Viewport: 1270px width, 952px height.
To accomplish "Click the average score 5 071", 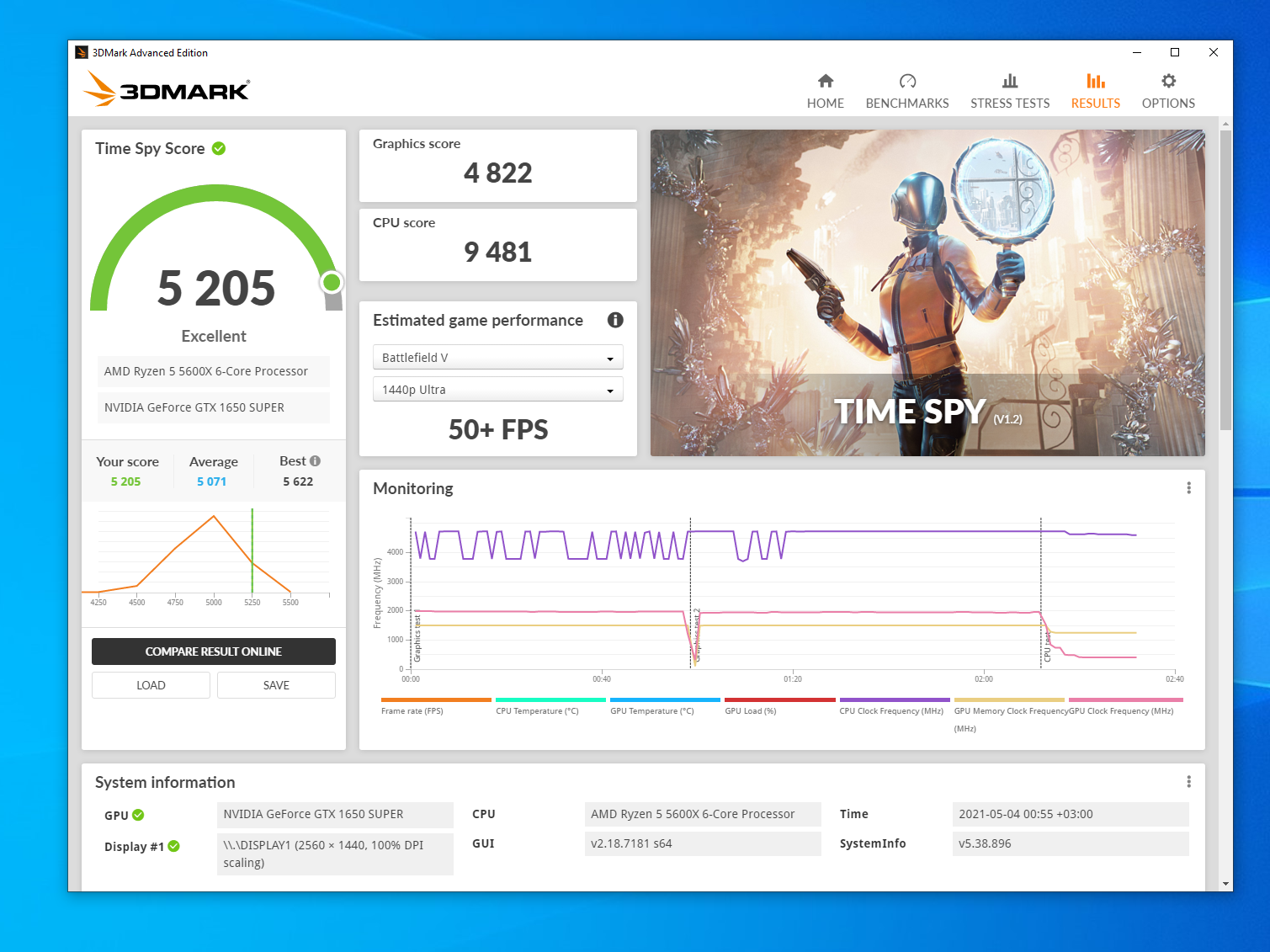I will pos(211,481).
